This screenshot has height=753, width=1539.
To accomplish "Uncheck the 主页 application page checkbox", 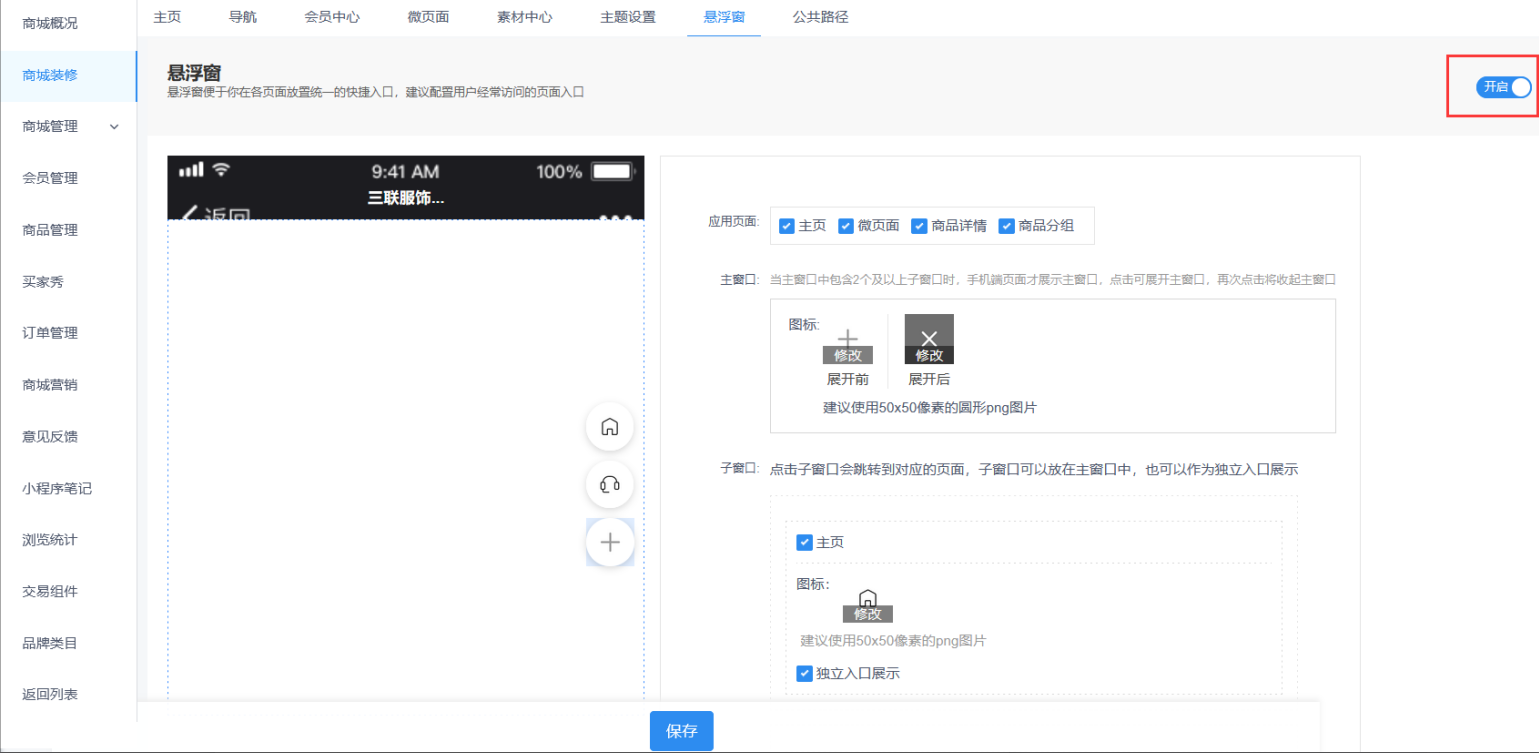I will coord(787,226).
